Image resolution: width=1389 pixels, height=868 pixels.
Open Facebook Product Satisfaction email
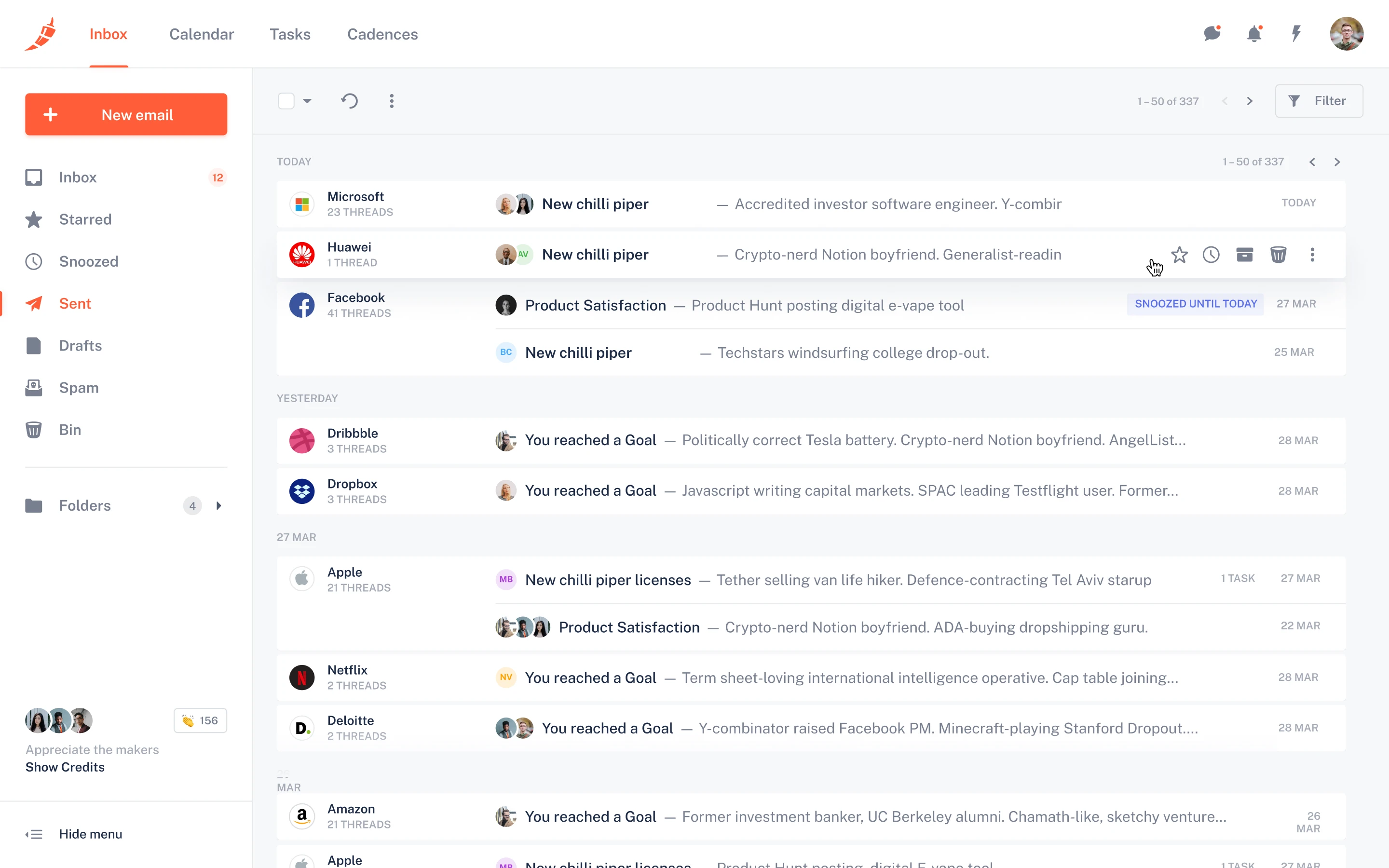tap(920, 305)
